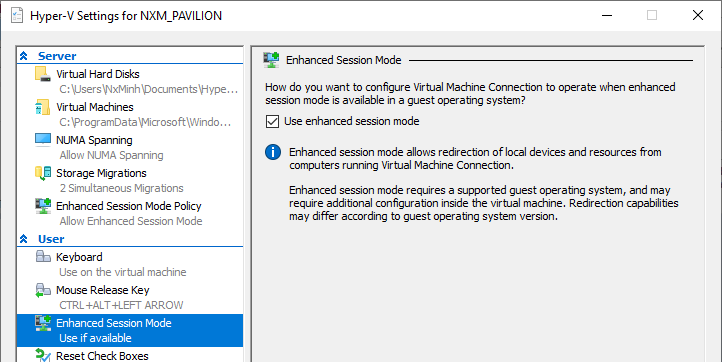
Task: Click the C:\Users\NxMinh\Documents path text
Action: click(149, 89)
